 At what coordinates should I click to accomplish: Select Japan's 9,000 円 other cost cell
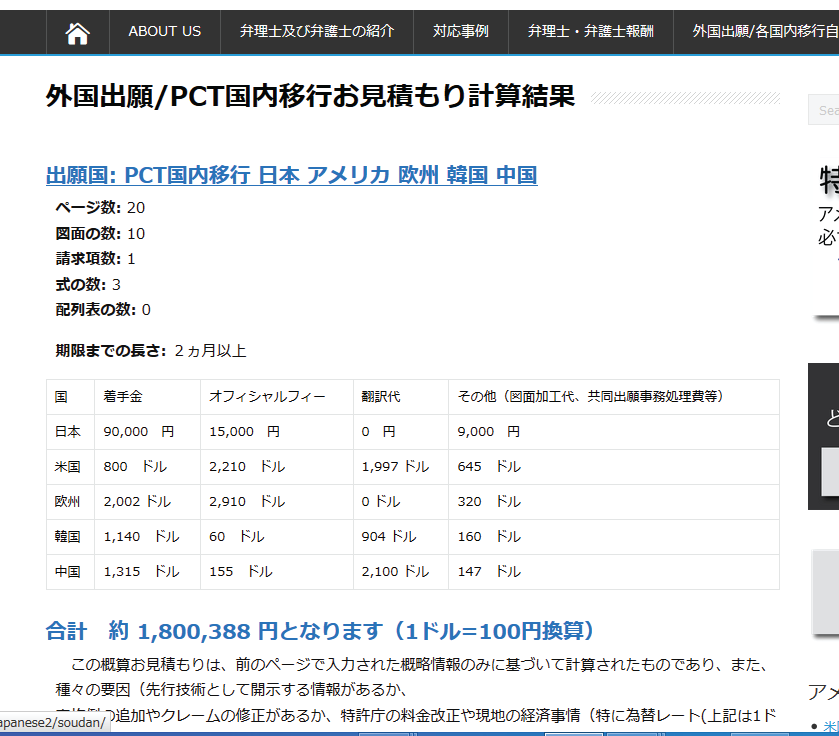click(x=614, y=432)
